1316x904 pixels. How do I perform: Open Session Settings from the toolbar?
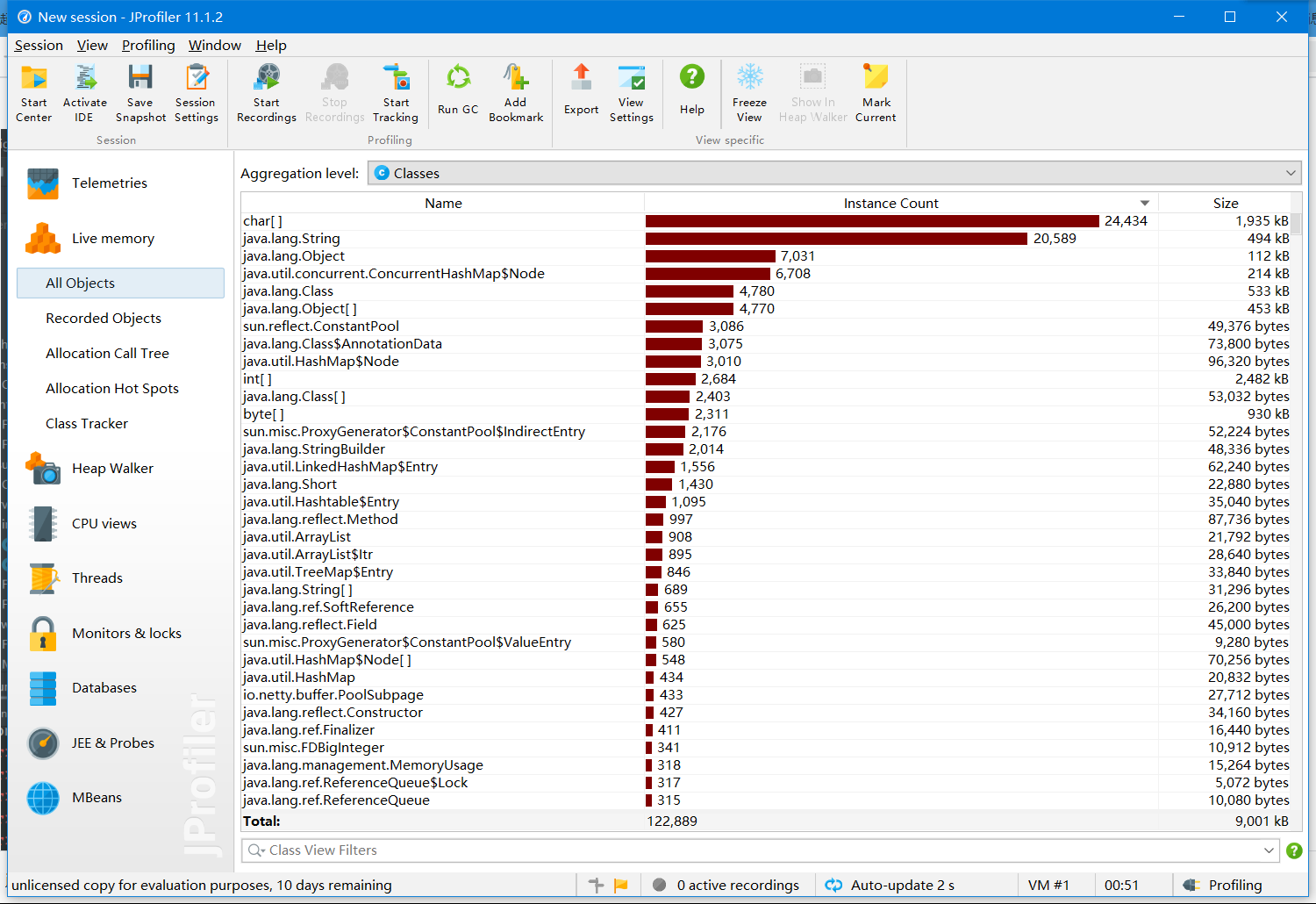click(197, 93)
